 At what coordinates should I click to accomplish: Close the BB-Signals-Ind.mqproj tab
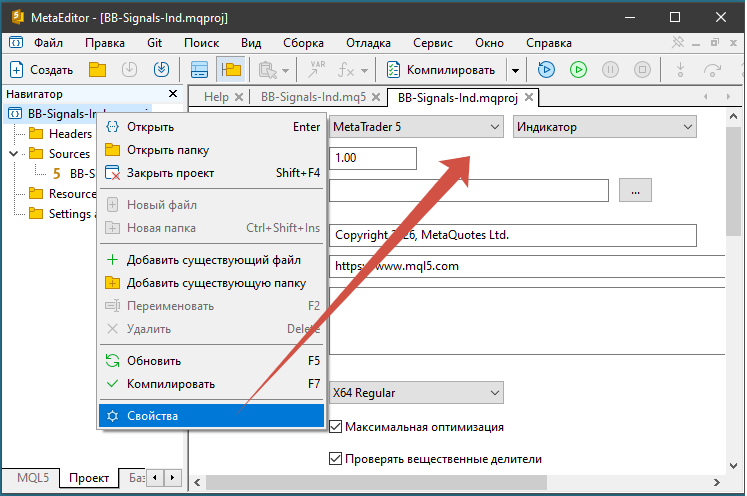[529, 97]
